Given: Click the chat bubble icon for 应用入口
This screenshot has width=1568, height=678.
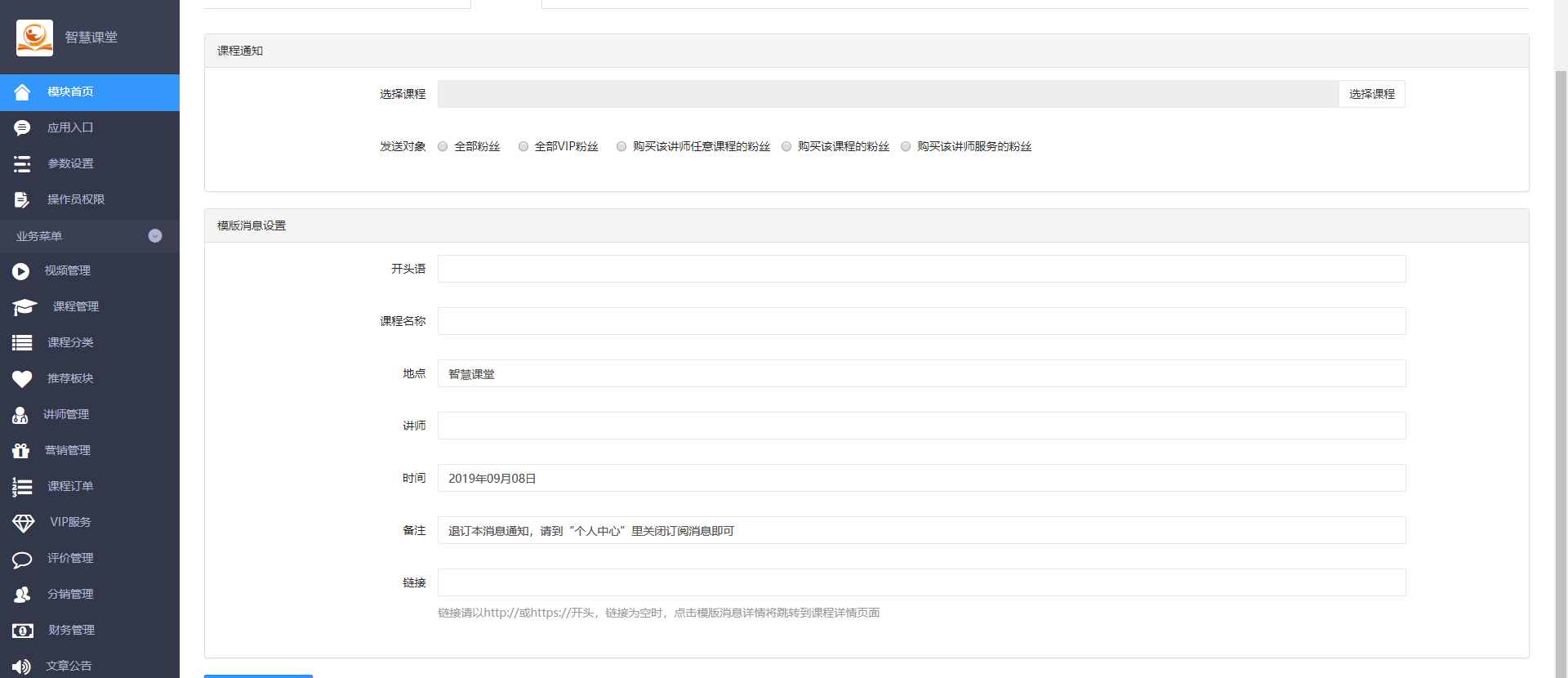Looking at the screenshot, I should pyautogui.click(x=22, y=128).
